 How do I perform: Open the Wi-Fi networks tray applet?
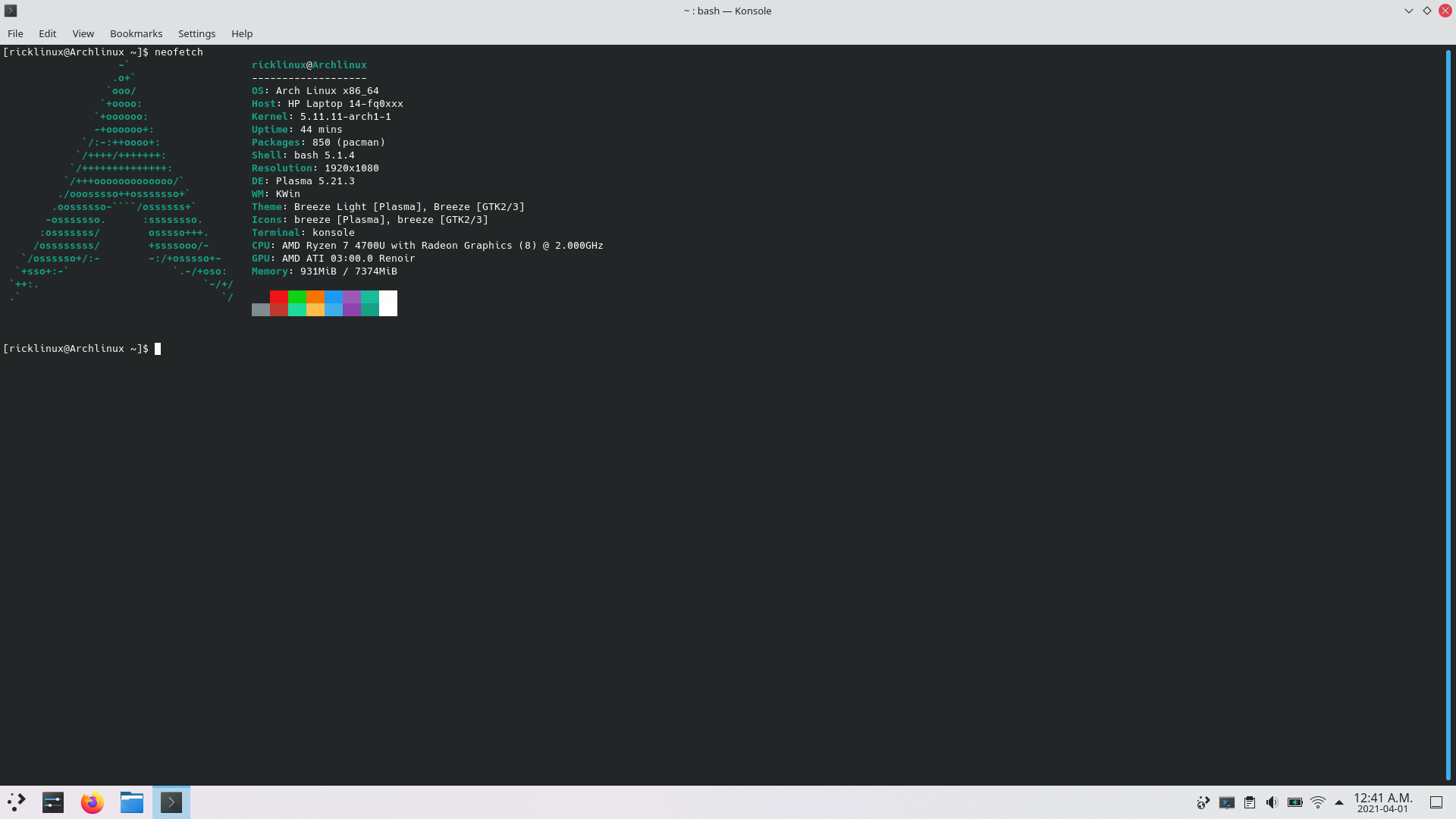pyautogui.click(x=1318, y=802)
